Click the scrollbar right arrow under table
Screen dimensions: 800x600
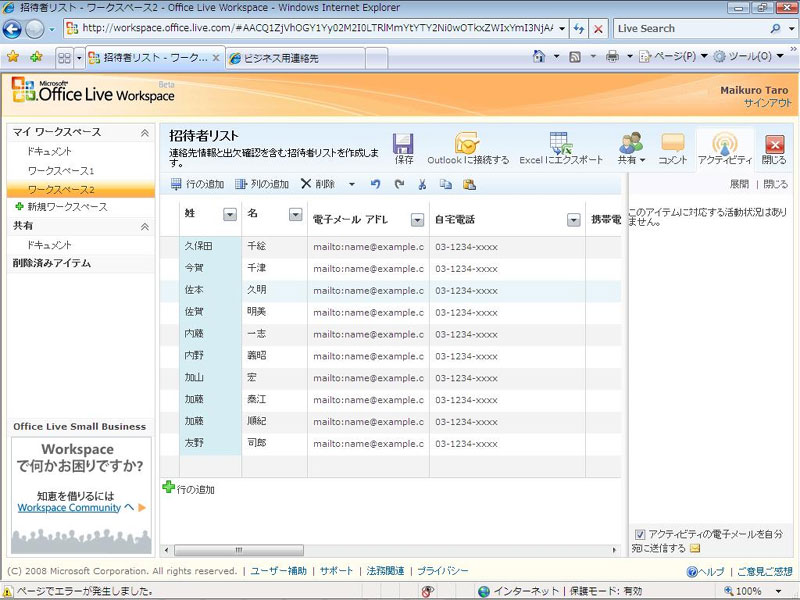tap(614, 550)
